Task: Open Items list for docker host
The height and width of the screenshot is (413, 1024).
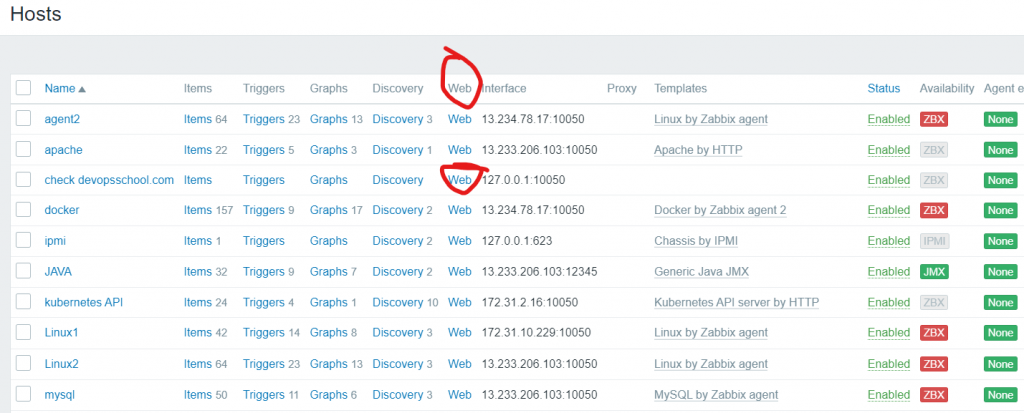Action: [197, 211]
